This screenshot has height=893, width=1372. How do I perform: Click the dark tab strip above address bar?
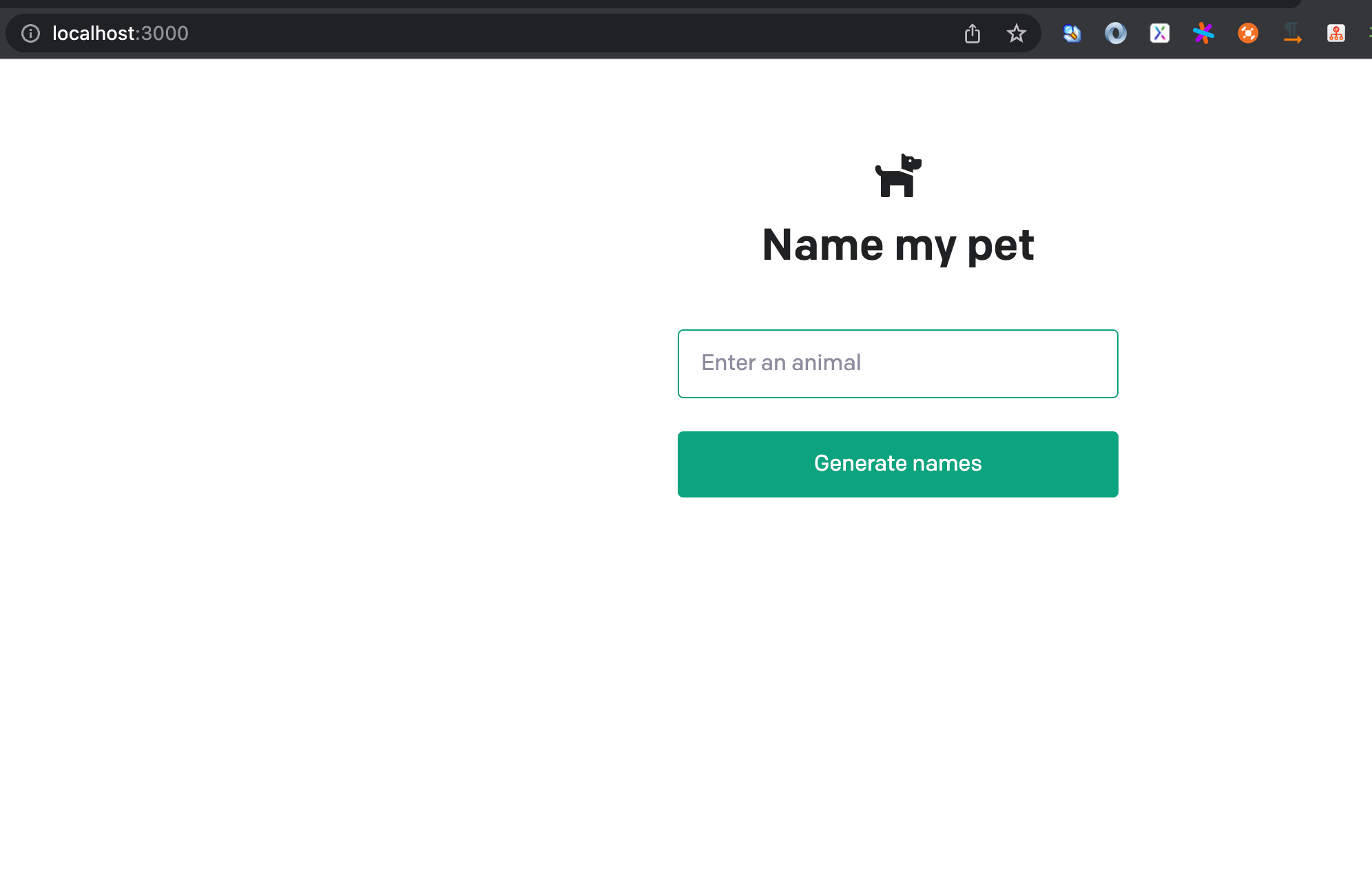[620, 4]
